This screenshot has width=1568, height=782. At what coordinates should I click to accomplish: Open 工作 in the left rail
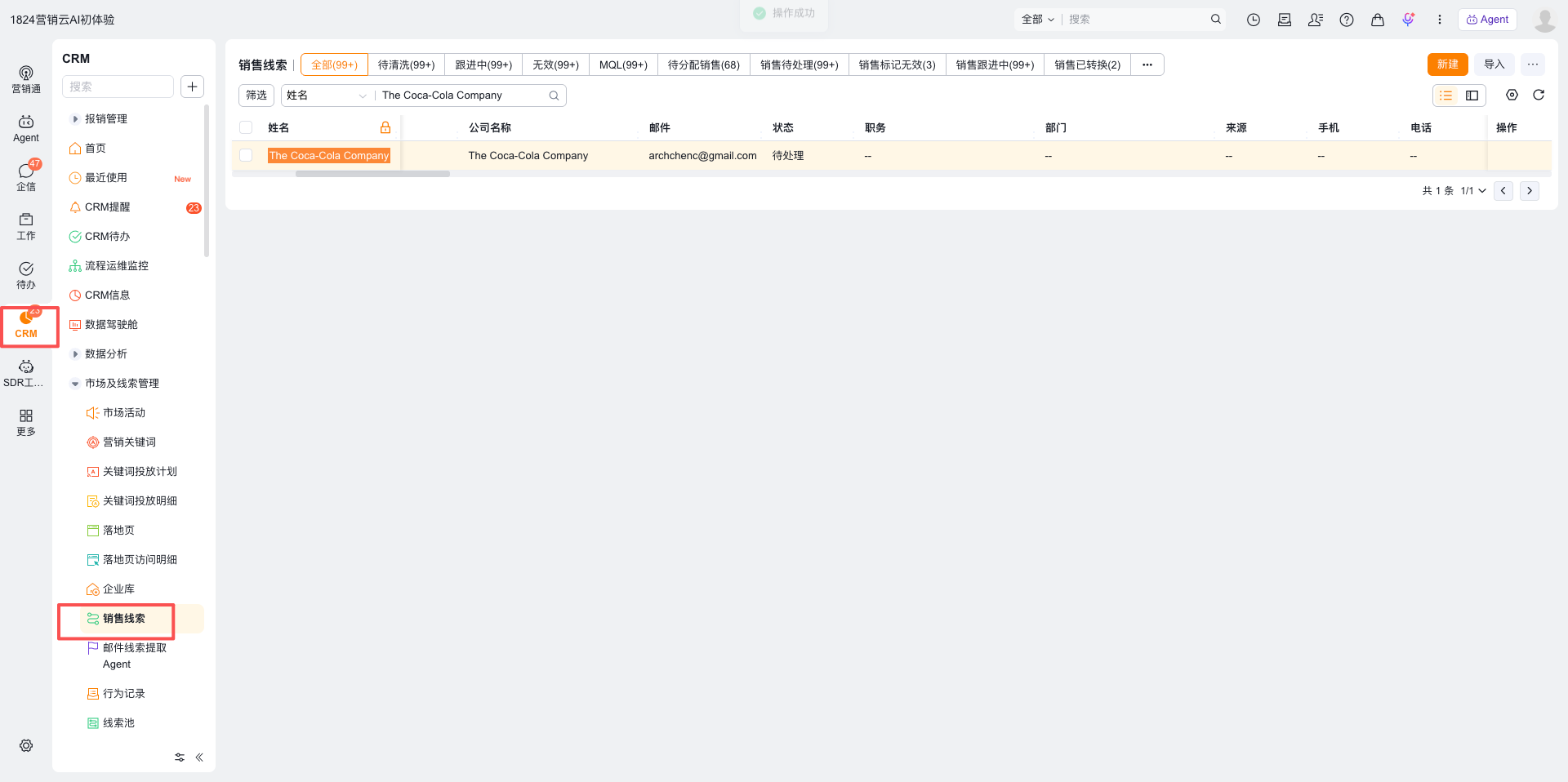pos(26,227)
